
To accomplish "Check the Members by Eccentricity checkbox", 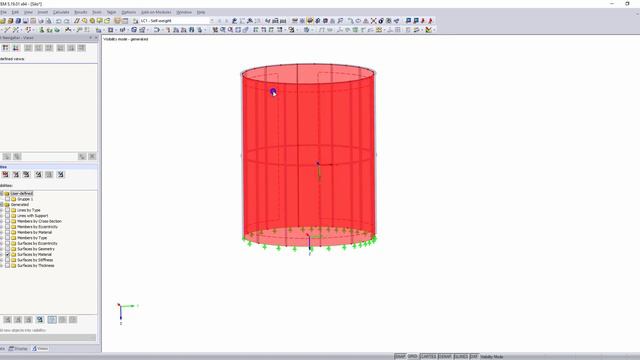I will coord(7,227).
